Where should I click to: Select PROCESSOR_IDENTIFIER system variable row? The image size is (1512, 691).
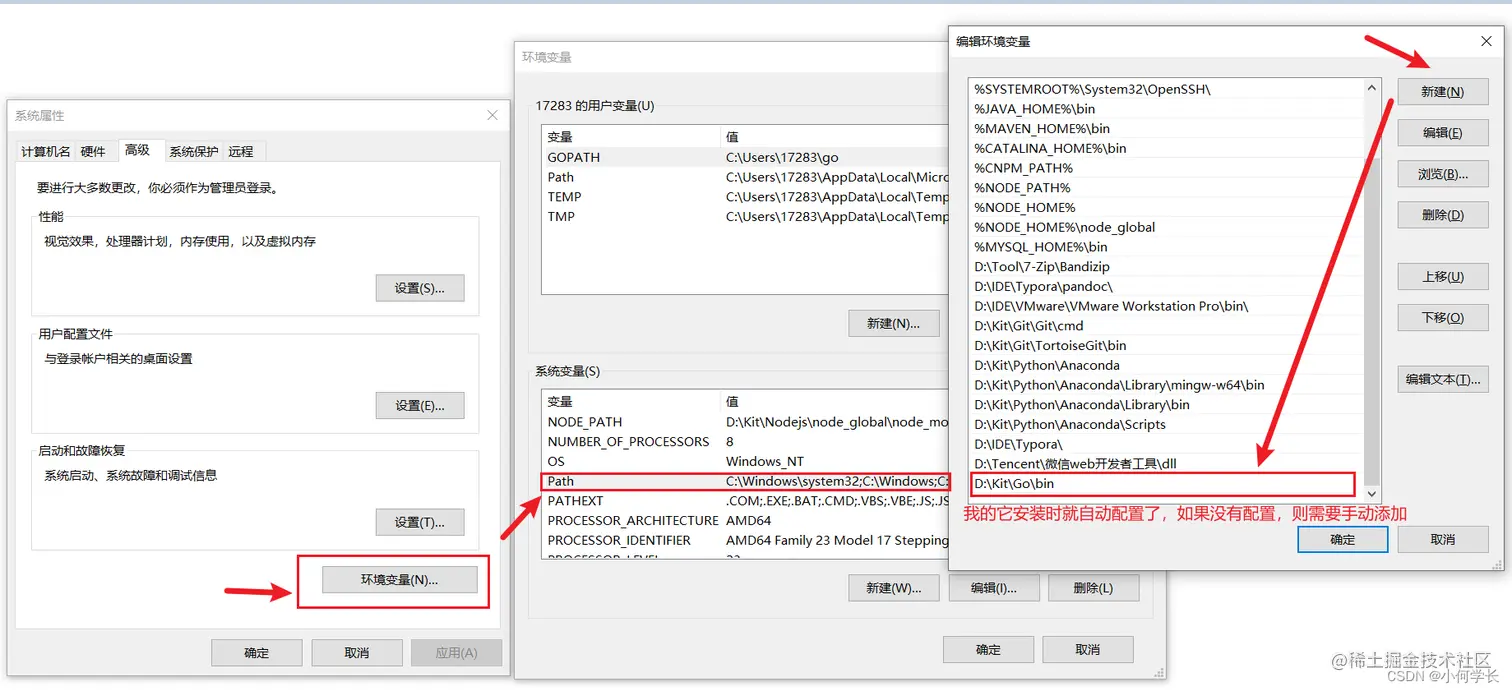(745, 540)
